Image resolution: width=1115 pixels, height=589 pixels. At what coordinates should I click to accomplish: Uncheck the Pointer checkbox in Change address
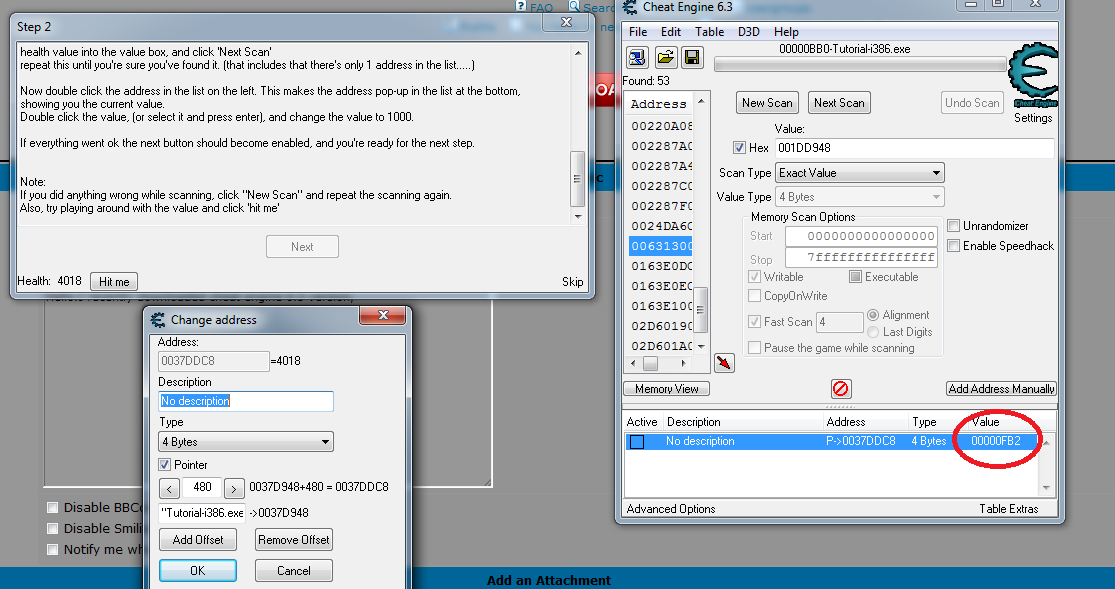click(164, 465)
